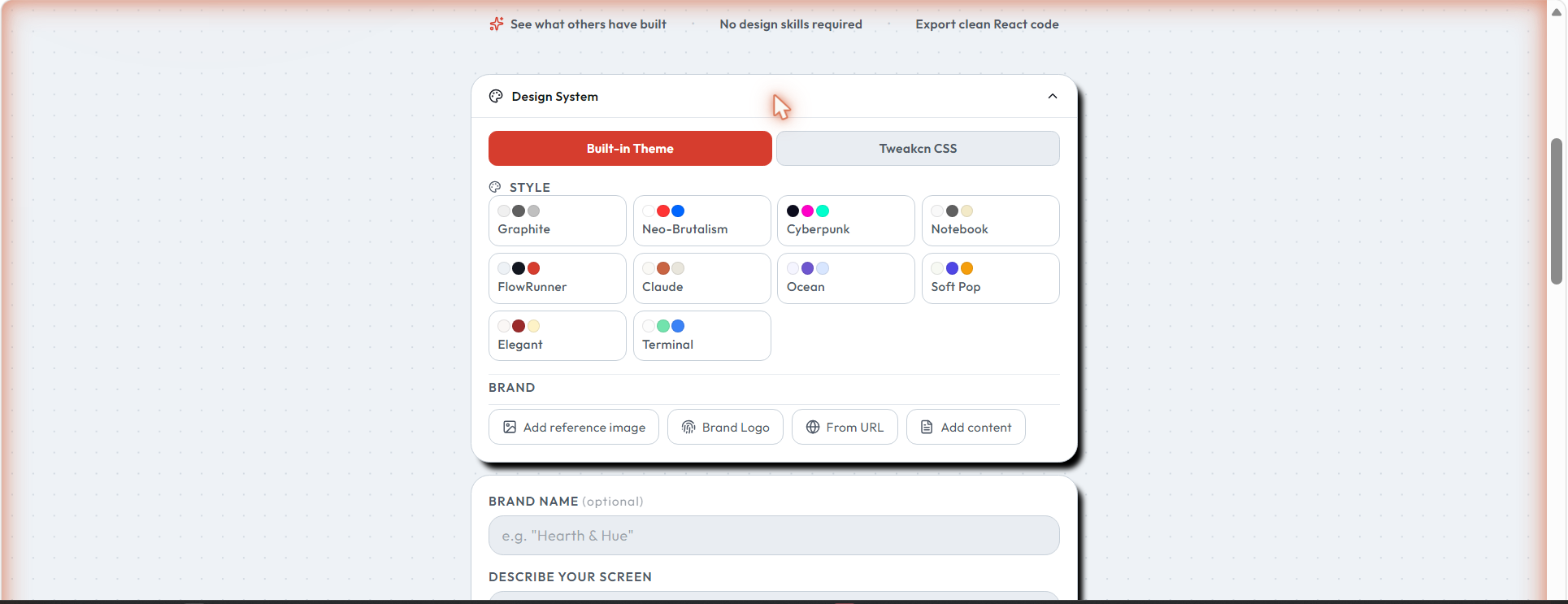
Task: Click the page vertical scrollbar thumb
Action: 1557,211
